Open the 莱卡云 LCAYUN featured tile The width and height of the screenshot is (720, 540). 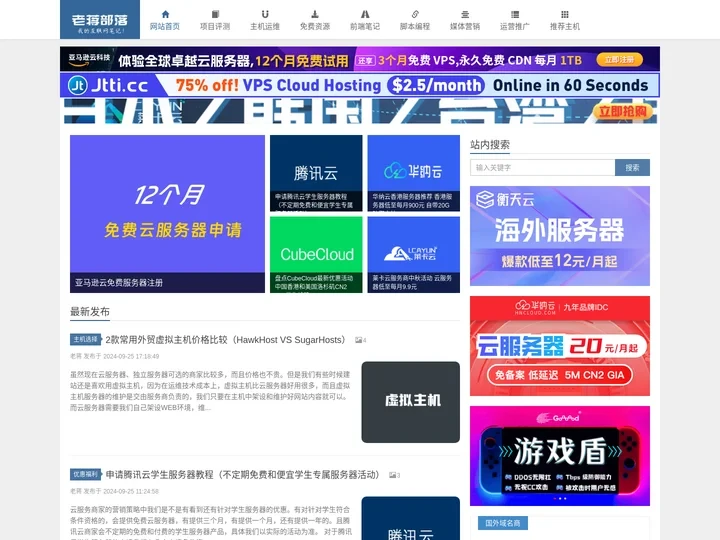click(x=414, y=254)
